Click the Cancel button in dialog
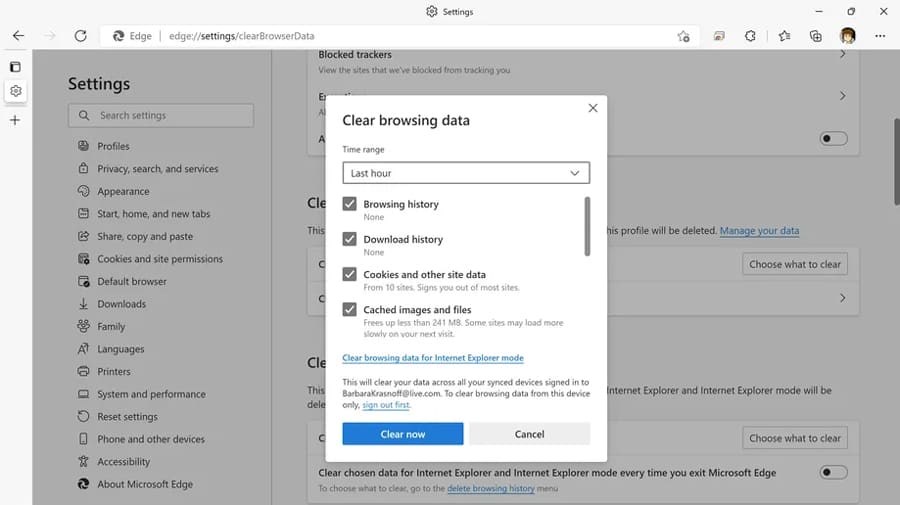Image resolution: width=900 pixels, height=505 pixels. pyautogui.click(x=529, y=434)
